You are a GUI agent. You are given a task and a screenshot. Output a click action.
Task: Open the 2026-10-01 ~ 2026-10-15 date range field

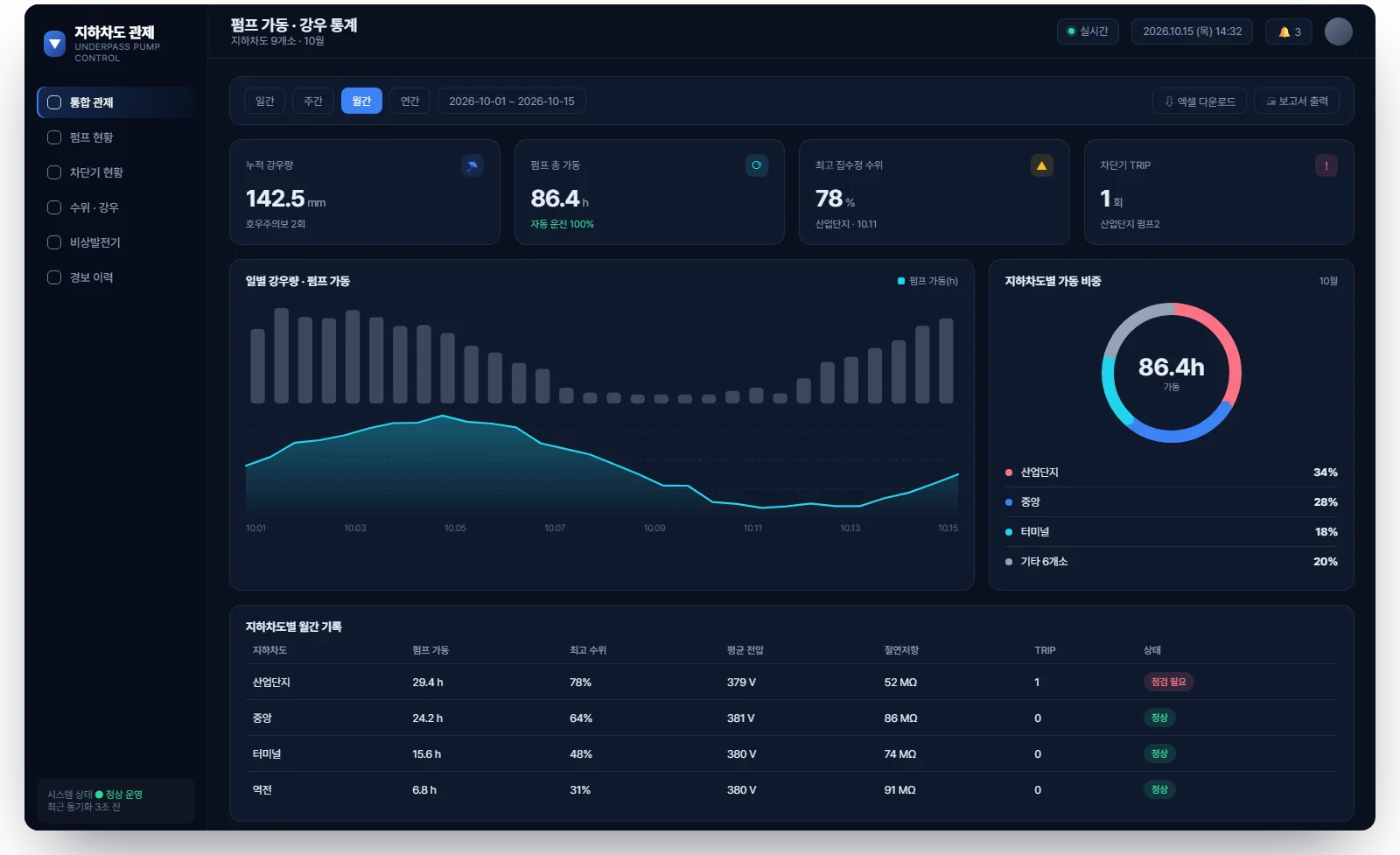(512, 102)
